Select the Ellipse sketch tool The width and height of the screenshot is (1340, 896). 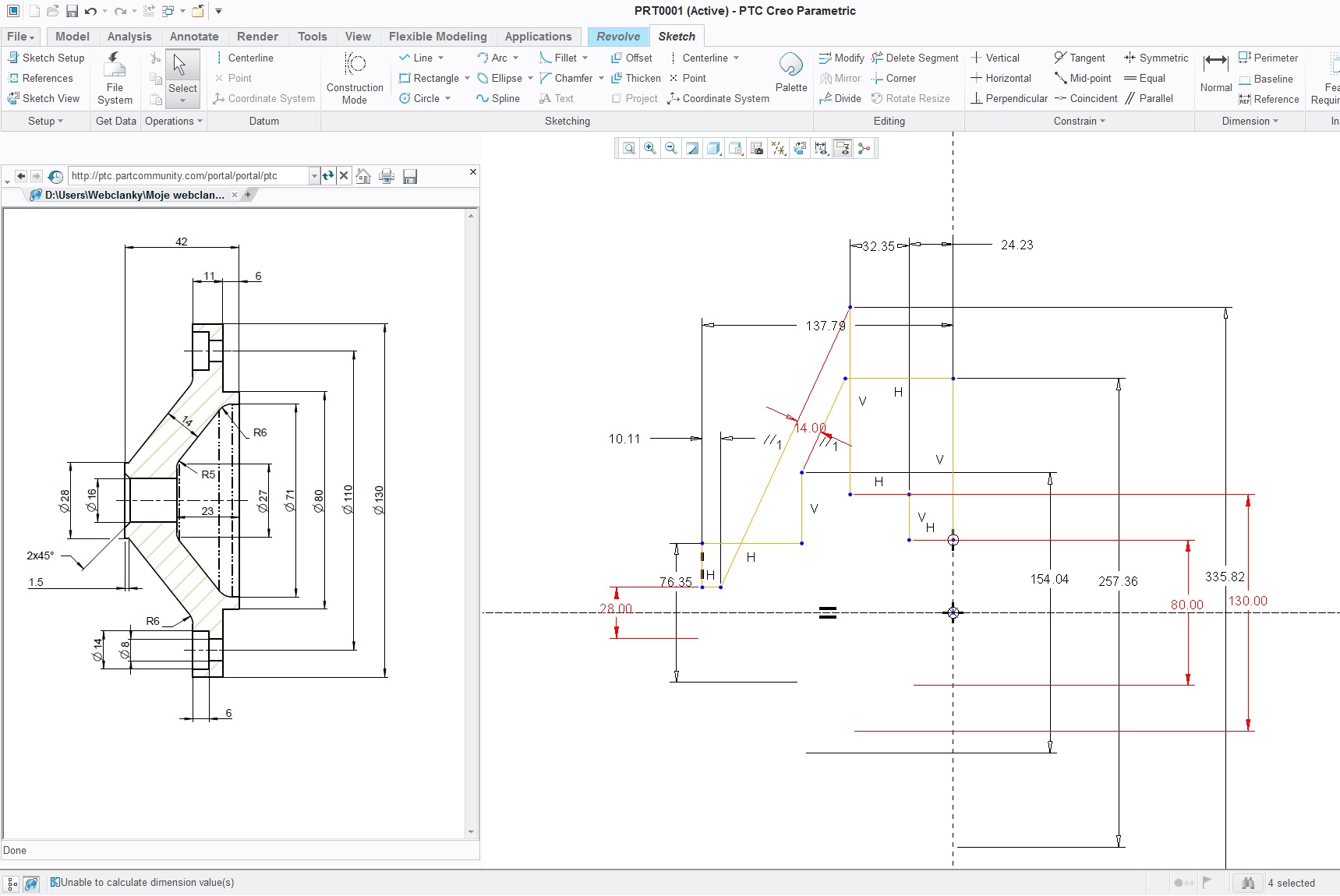(500, 78)
